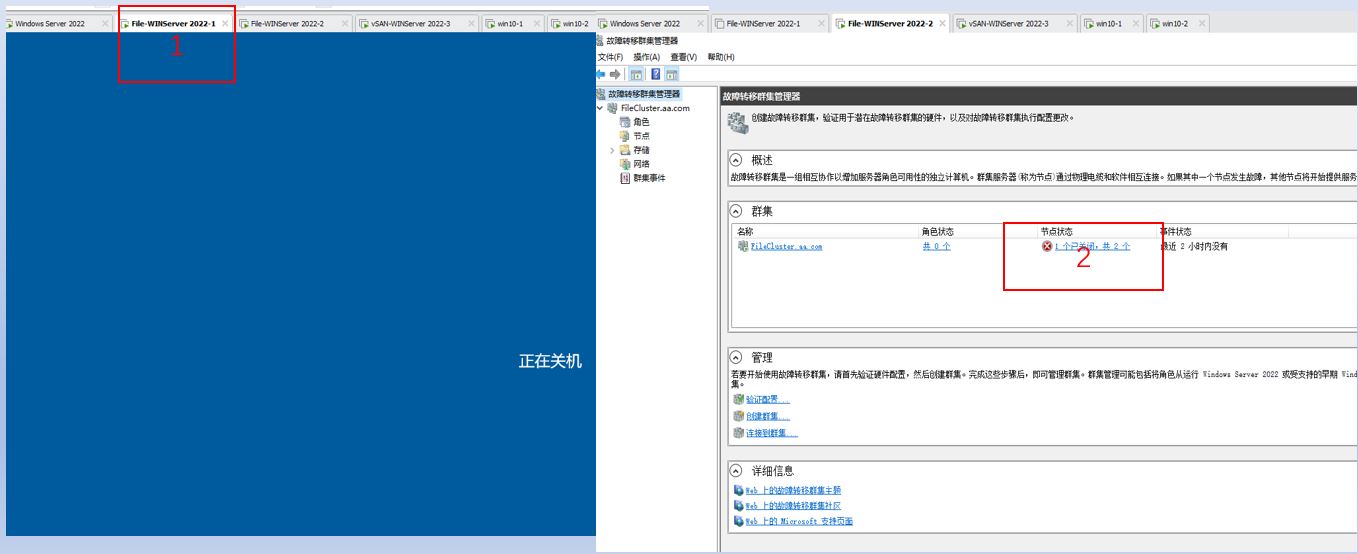Viewport: 1358px width, 554px height.
Task: Click the 节点状态 column header
Action: point(1056,231)
